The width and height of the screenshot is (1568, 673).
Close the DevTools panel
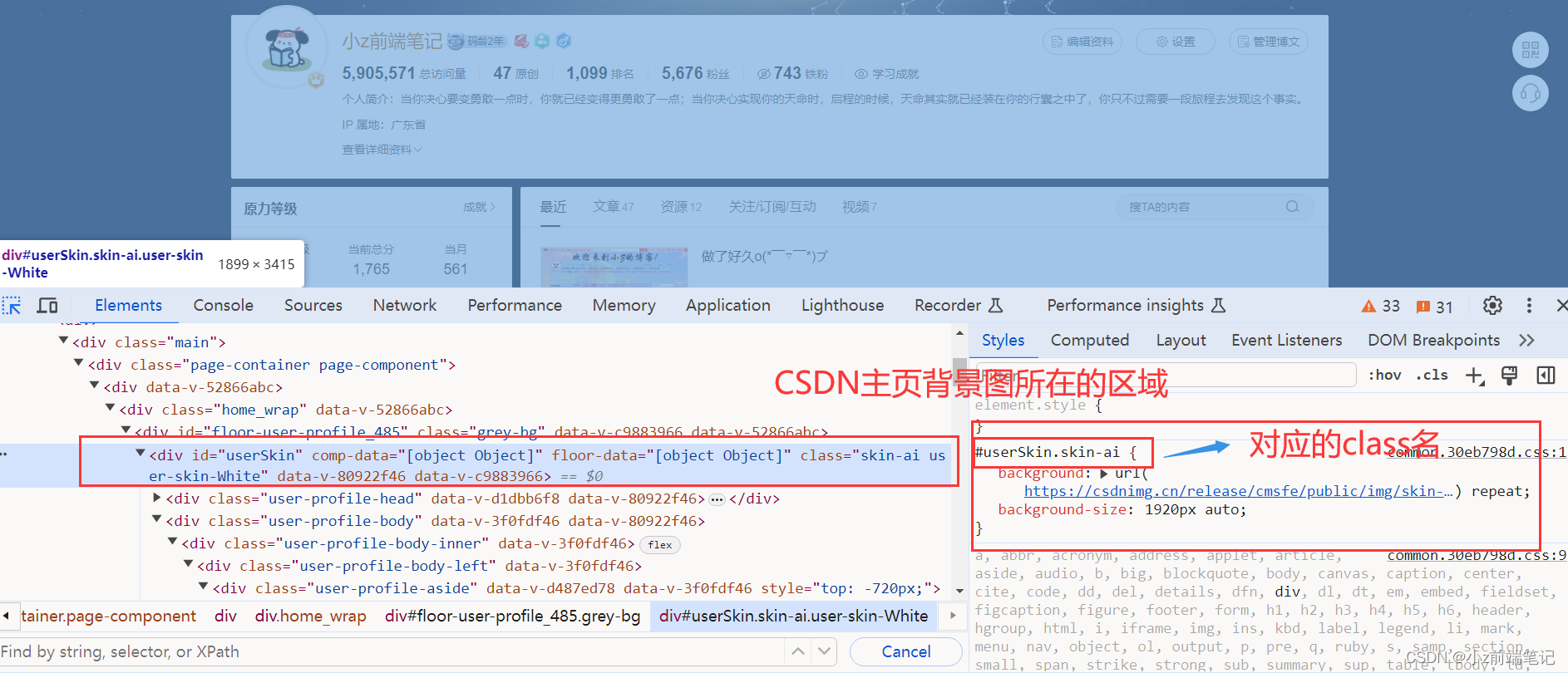pyautogui.click(x=1561, y=306)
